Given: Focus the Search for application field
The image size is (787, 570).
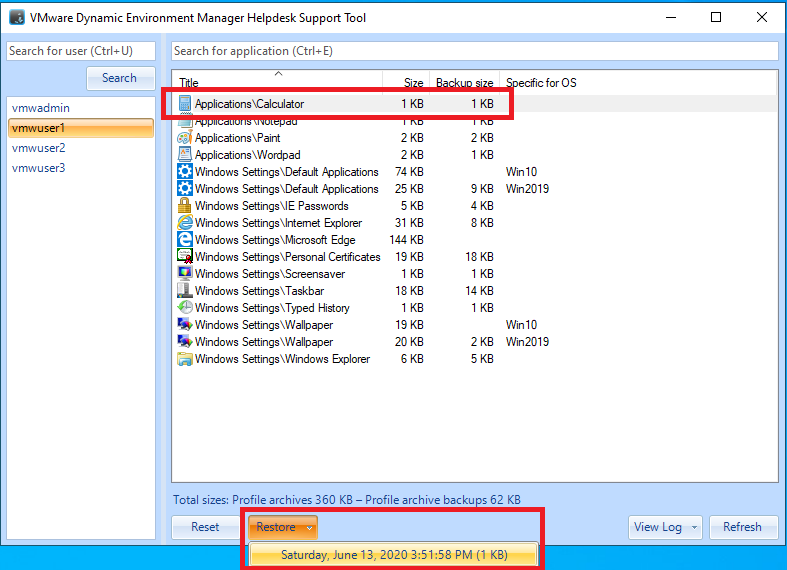Looking at the screenshot, I should tap(474, 51).
